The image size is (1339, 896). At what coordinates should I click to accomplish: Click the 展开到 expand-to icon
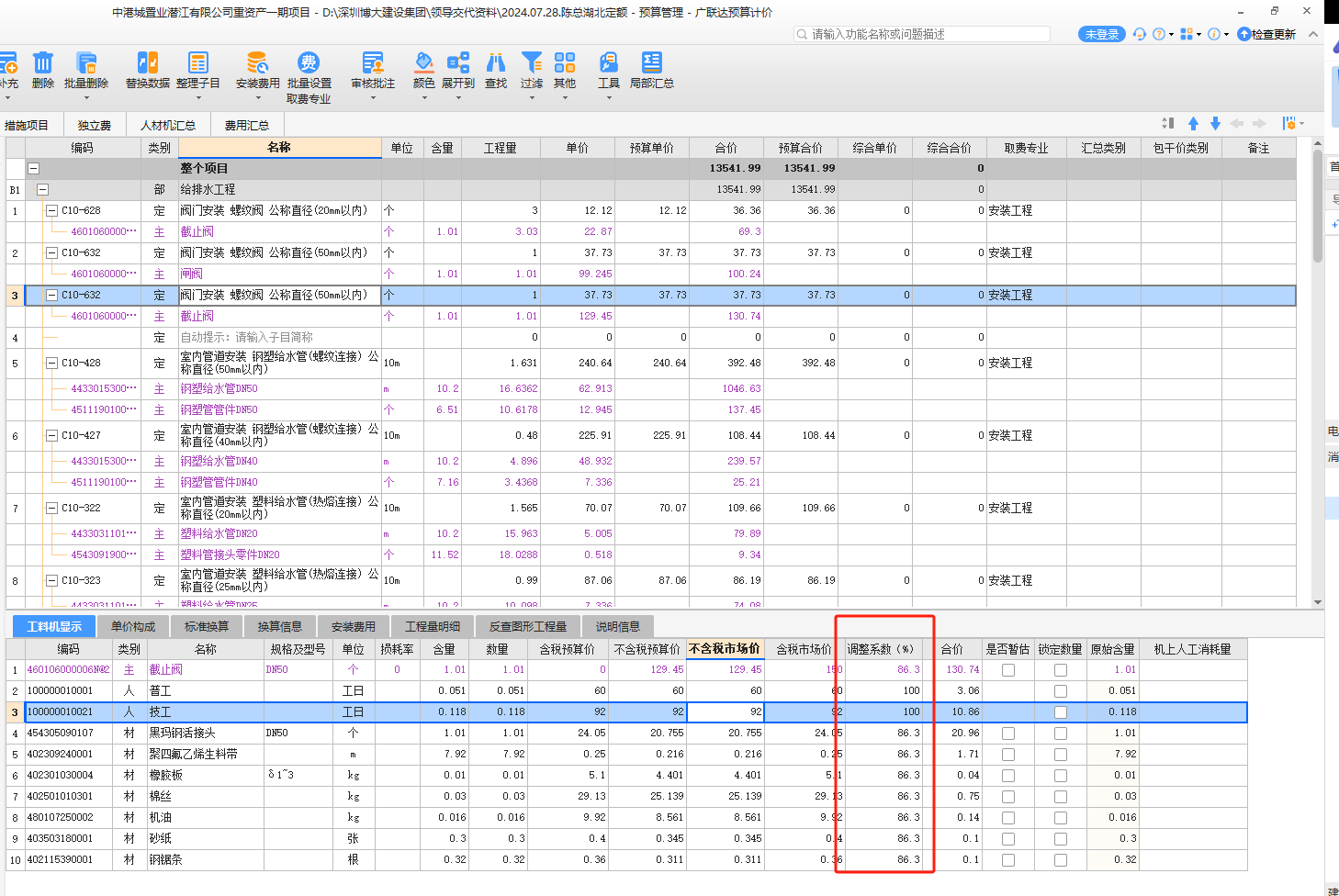click(458, 62)
